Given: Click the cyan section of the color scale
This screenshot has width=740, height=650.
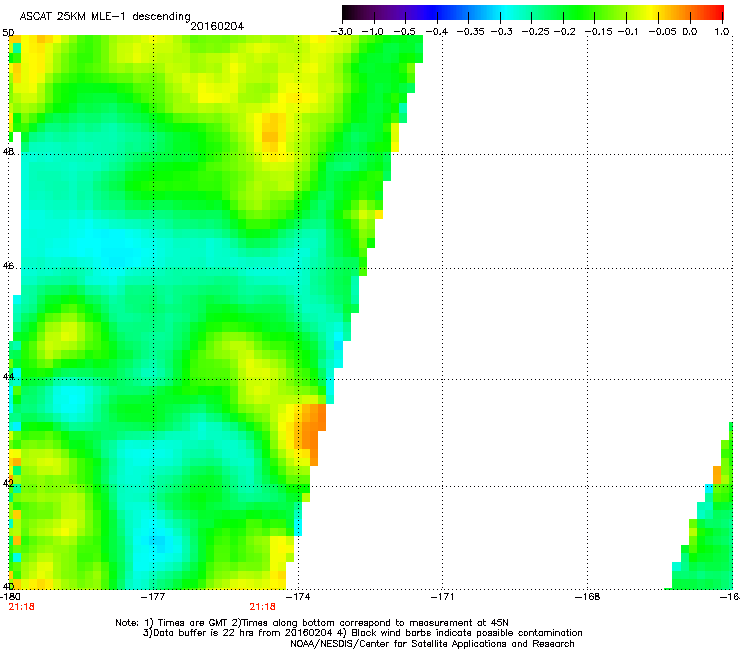Looking at the screenshot, I should 503,12.
